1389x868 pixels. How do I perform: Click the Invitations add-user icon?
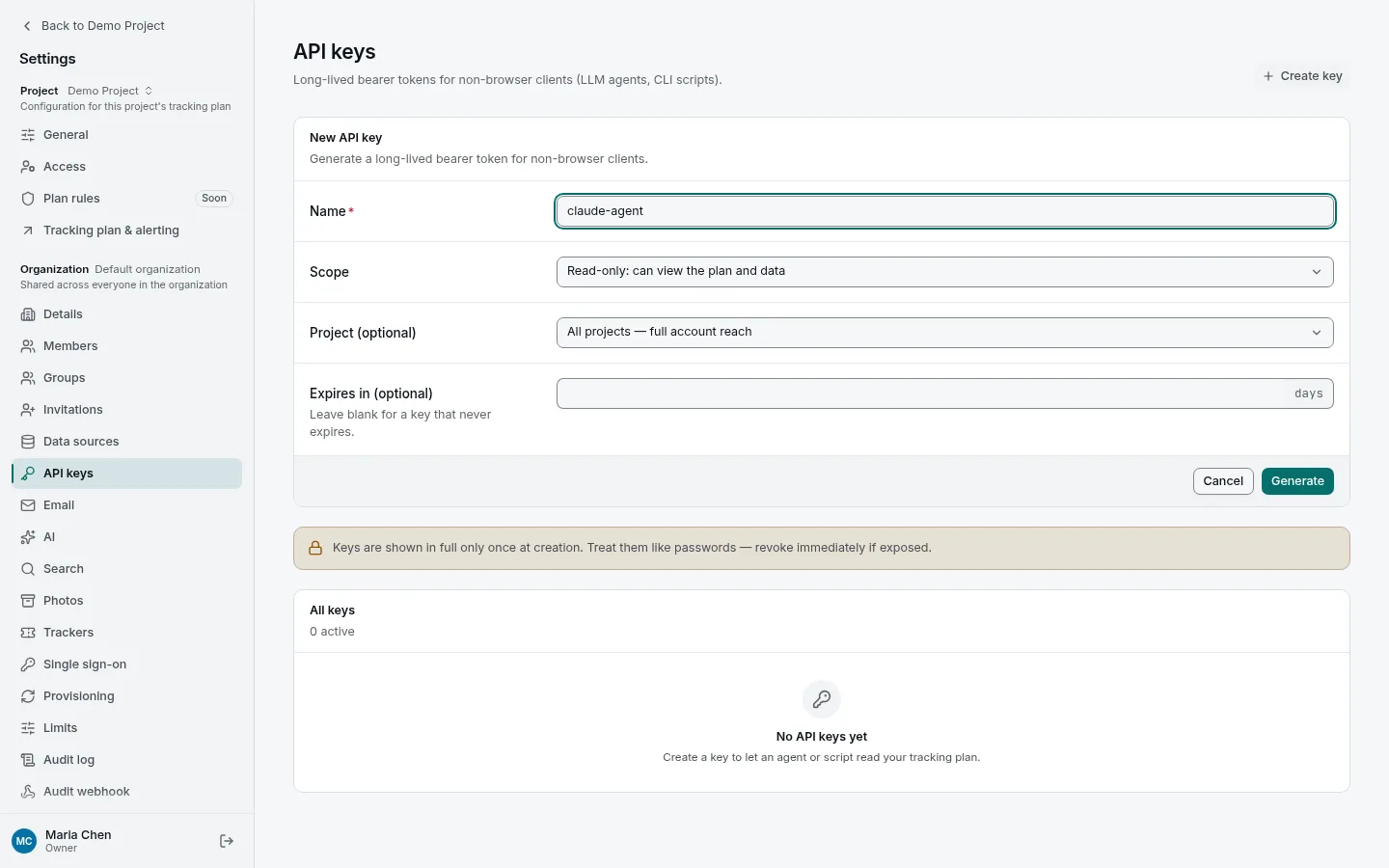click(x=28, y=410)
